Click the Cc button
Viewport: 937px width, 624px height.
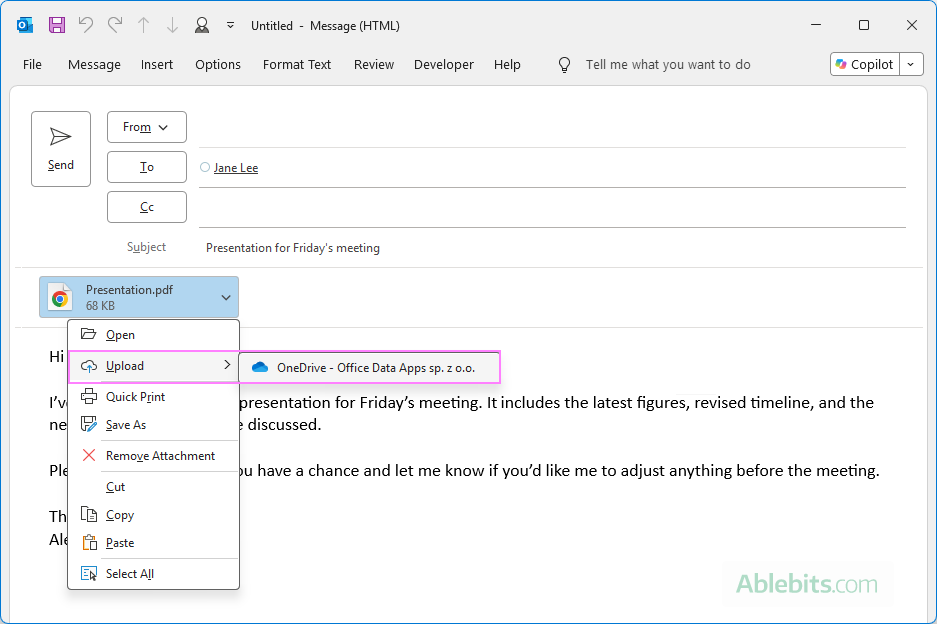[x=146, y=207]
